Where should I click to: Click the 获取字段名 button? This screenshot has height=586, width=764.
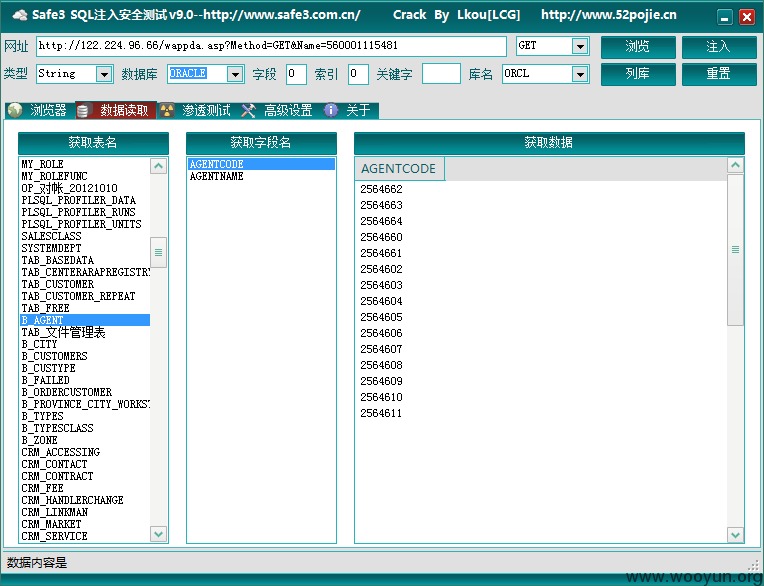pyautogui.click(x=261, y=143)
